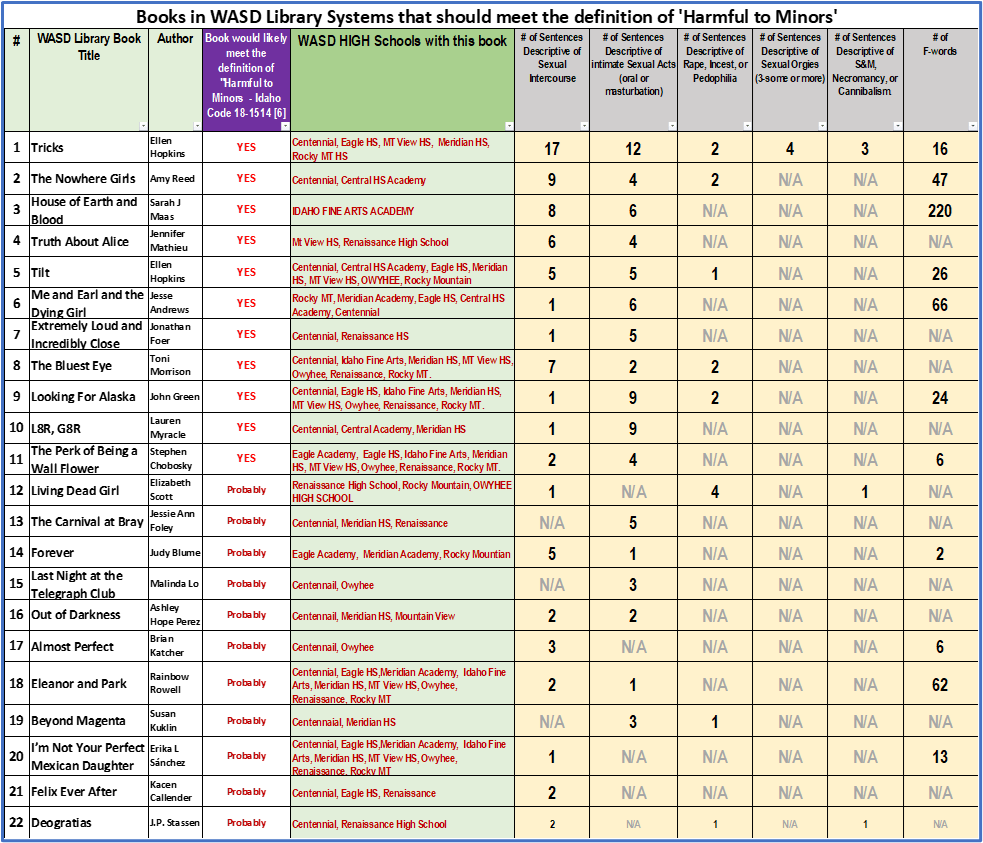983x843 pixels.
Task: Open the Sexual Orgies column filter arrow
Action: (821, 126)
